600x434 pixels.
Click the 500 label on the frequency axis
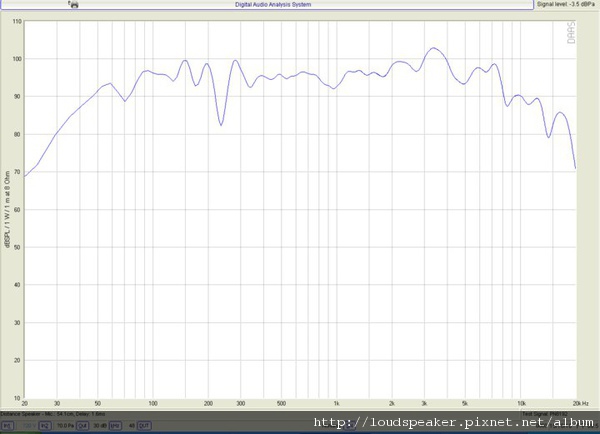(x=281, y=403)
